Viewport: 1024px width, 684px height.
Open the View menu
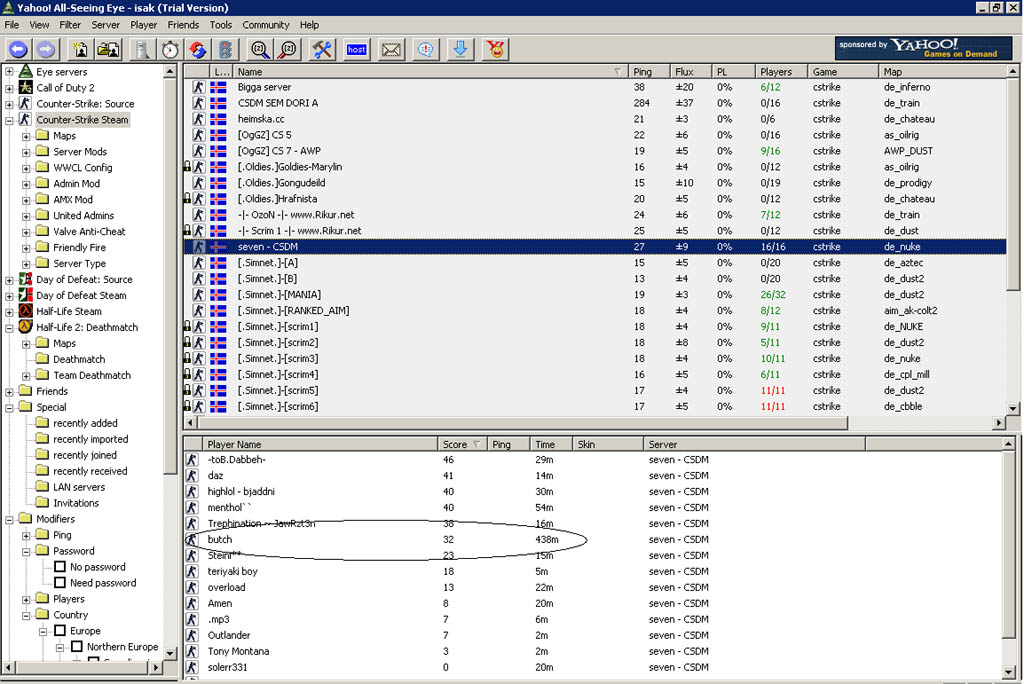39,25
